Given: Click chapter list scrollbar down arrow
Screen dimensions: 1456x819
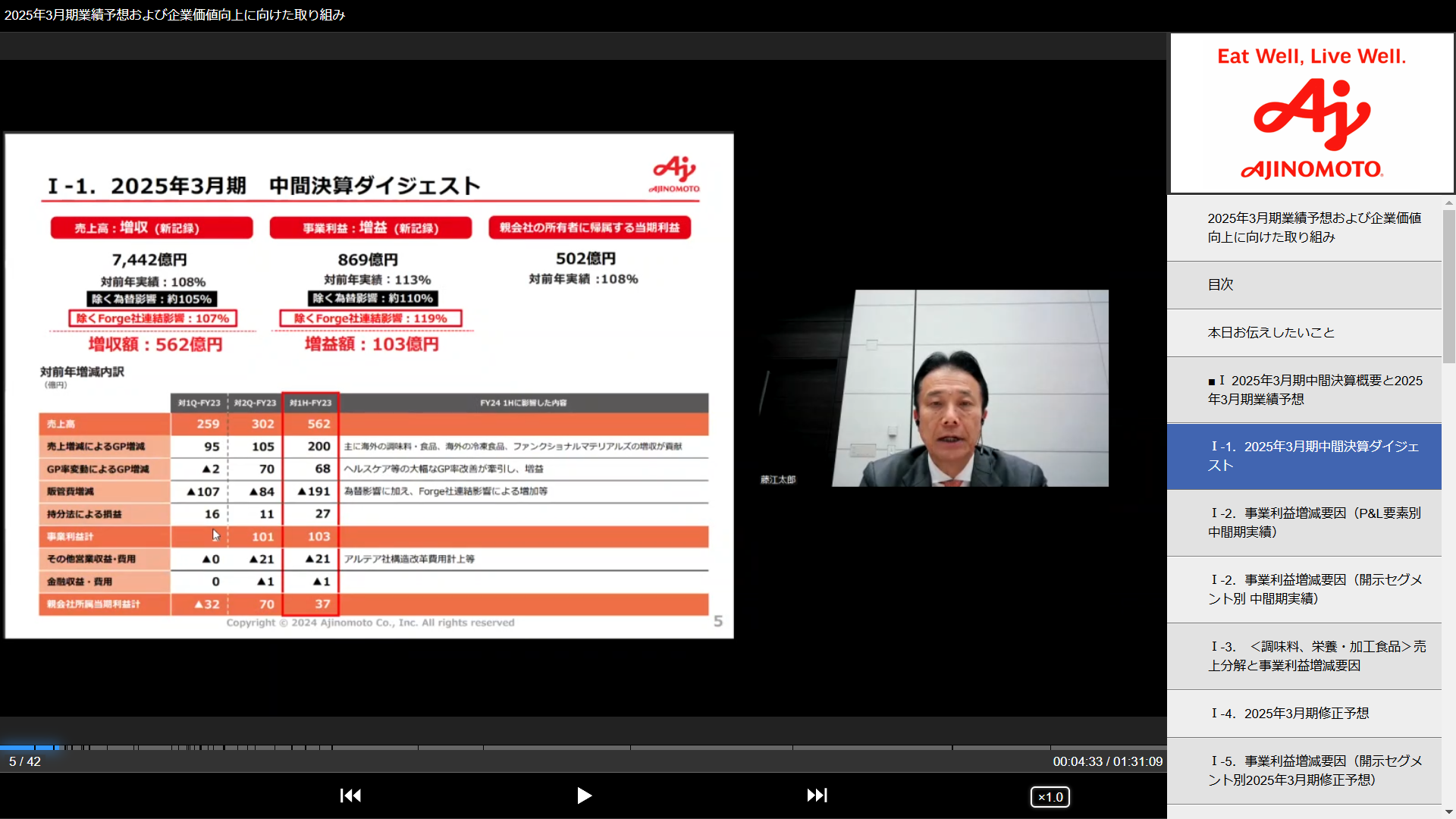Looking at the screenshot, I should tap(1449, 812).
